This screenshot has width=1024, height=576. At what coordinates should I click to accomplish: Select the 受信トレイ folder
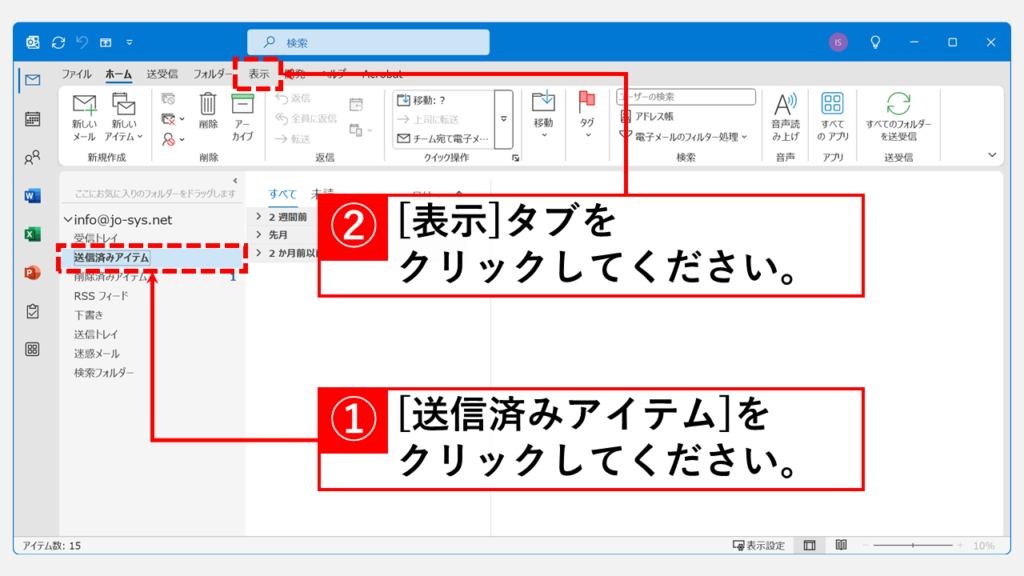point(96,238)
